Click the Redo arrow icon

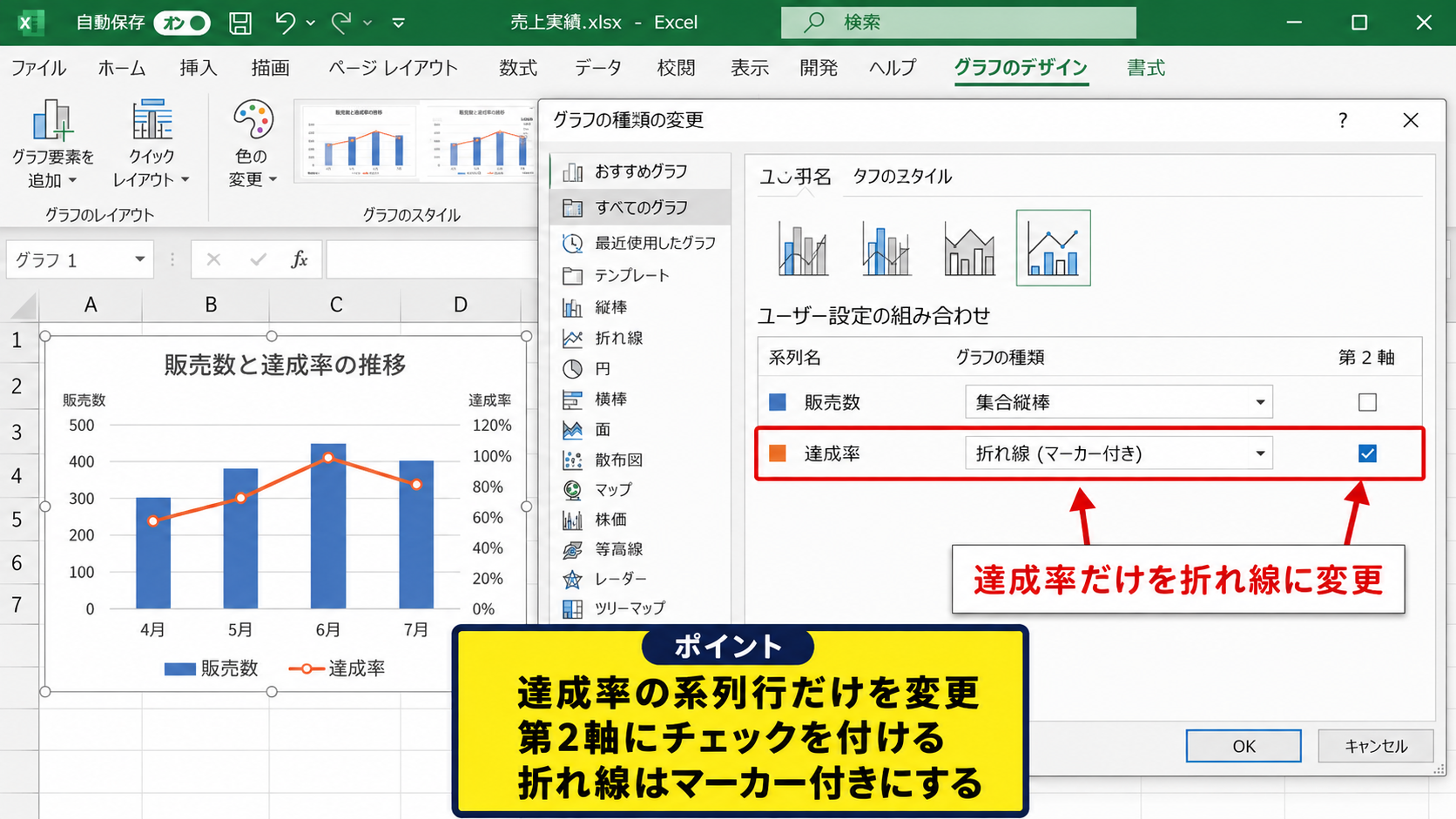[341, 23]
